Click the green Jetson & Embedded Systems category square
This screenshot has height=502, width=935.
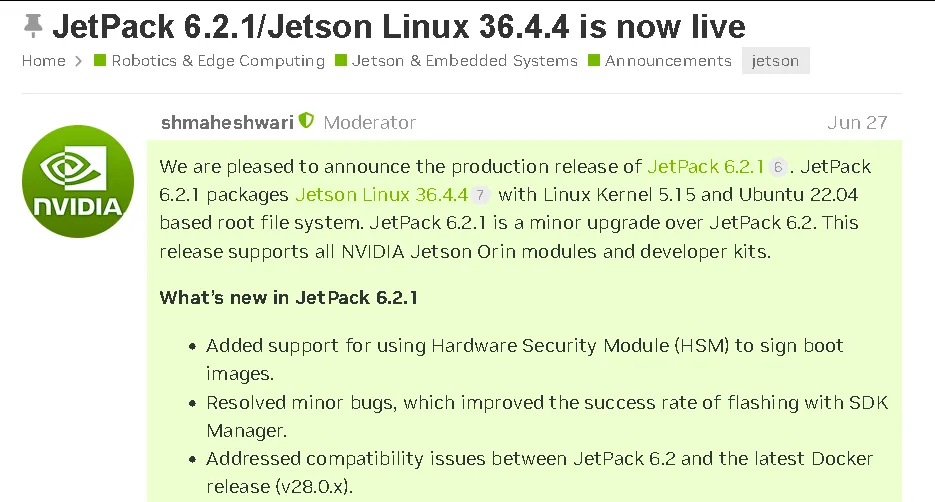pyautogui.click(x=341, y=60)
